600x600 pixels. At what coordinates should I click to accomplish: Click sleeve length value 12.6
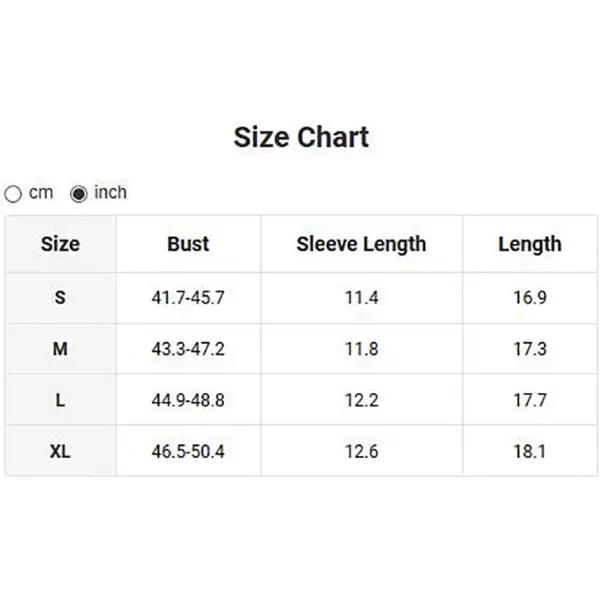pyautogui.click(x=361, y=451)
